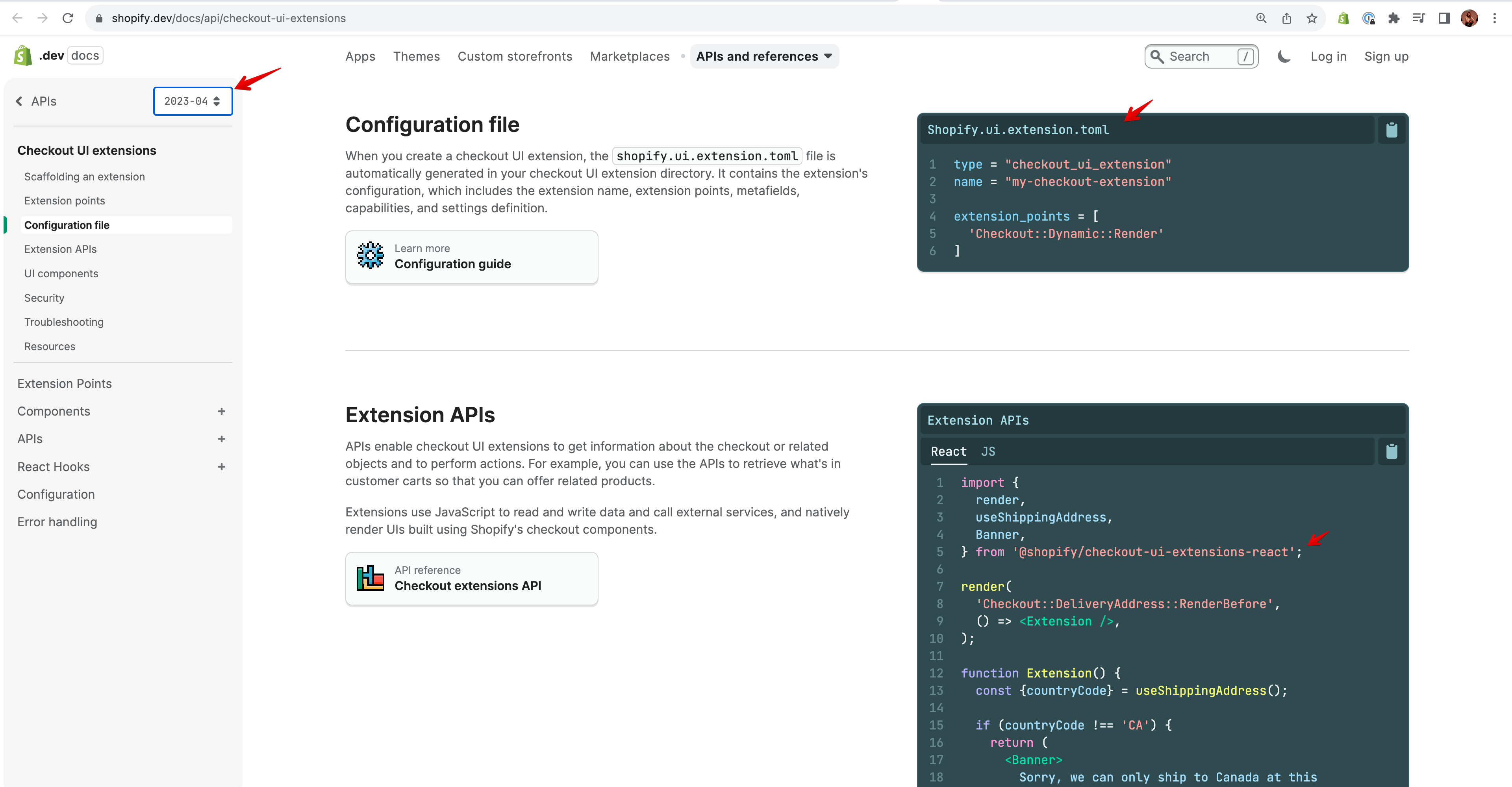Open the Checkout extensions API card

(472, 579)
